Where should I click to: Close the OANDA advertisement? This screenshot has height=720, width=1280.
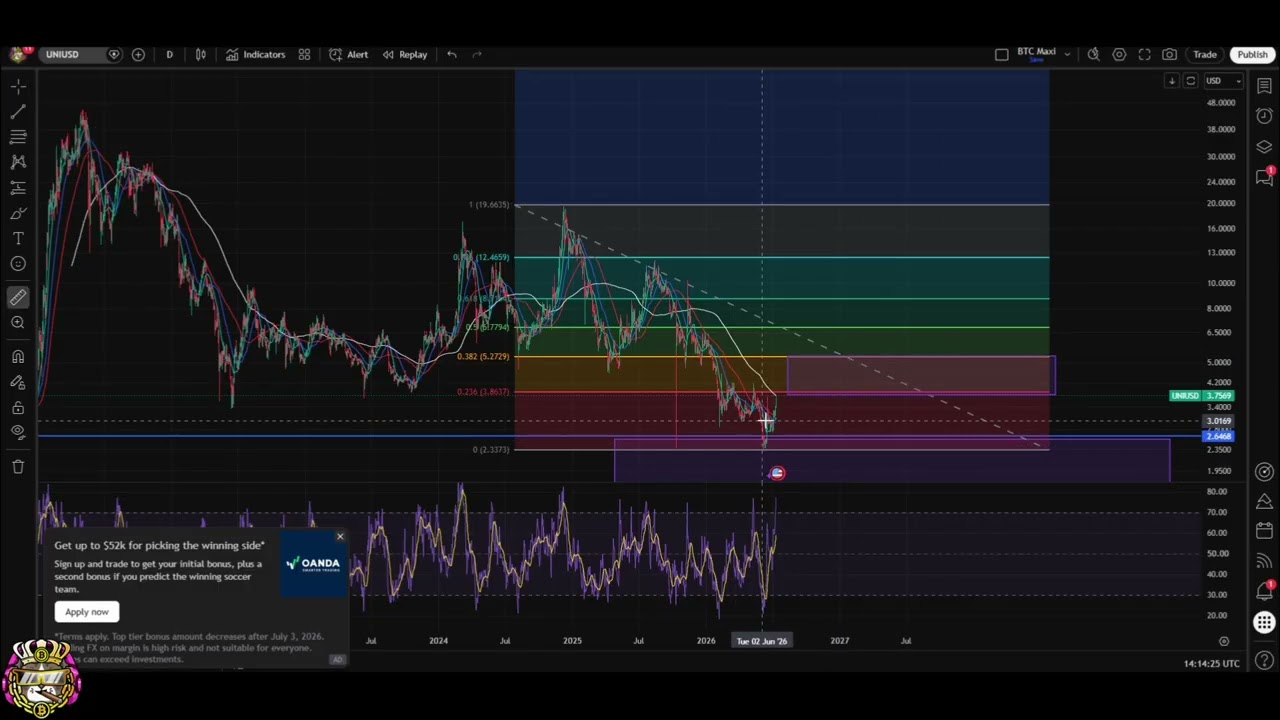coord(340,537)
